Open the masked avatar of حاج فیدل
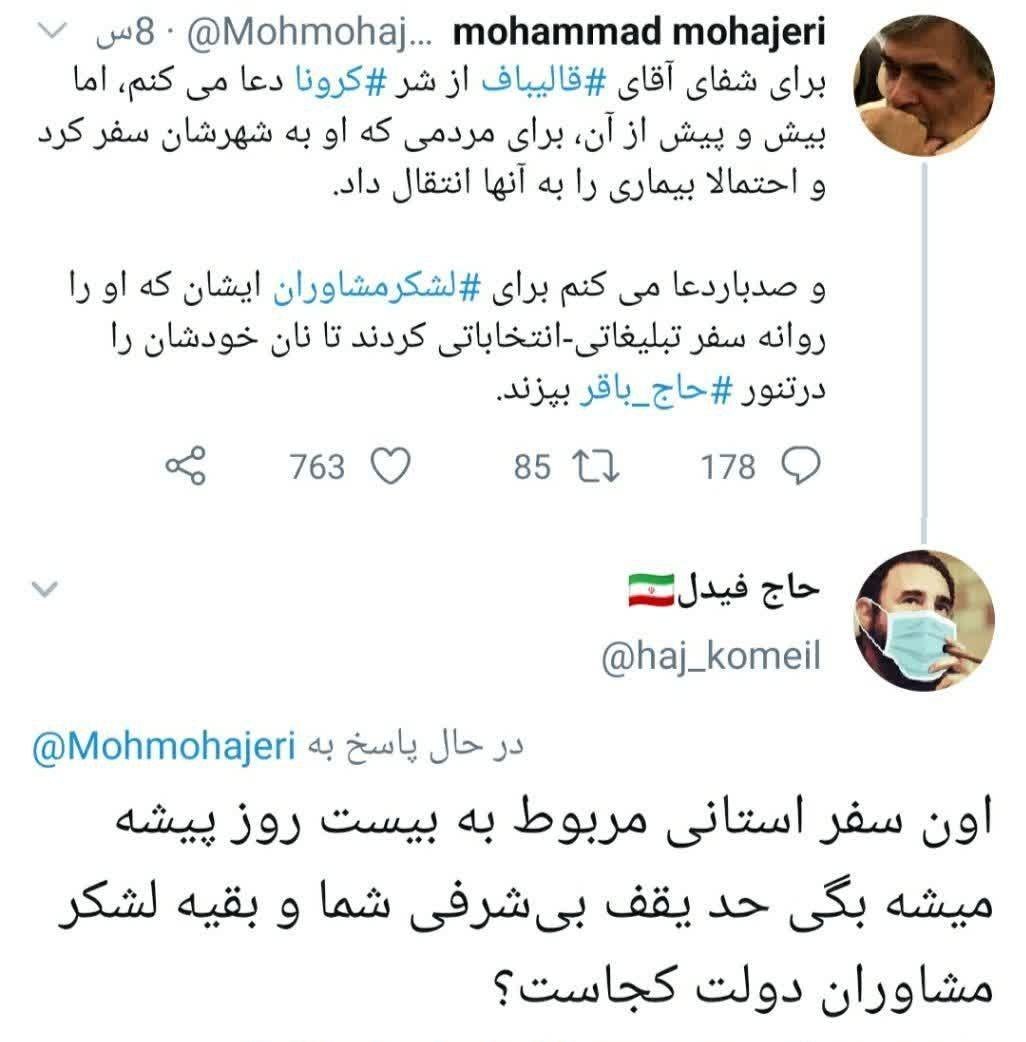This screenshot has width=1026, height=1042. point(924,619)
